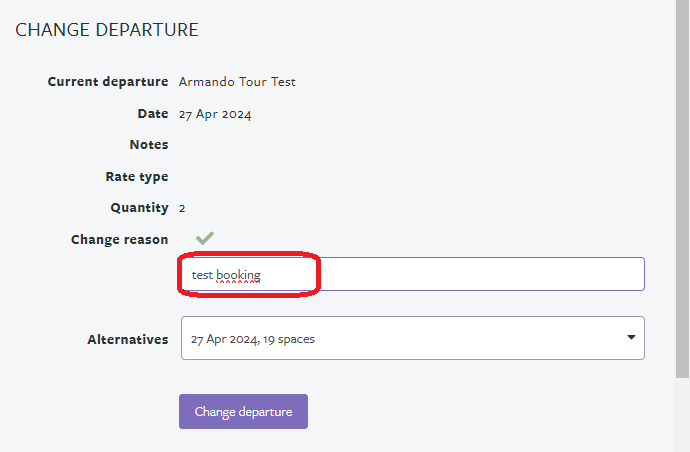690x452 pixels.
Task: Click the Alternatives label
Action: pos(128,340)
